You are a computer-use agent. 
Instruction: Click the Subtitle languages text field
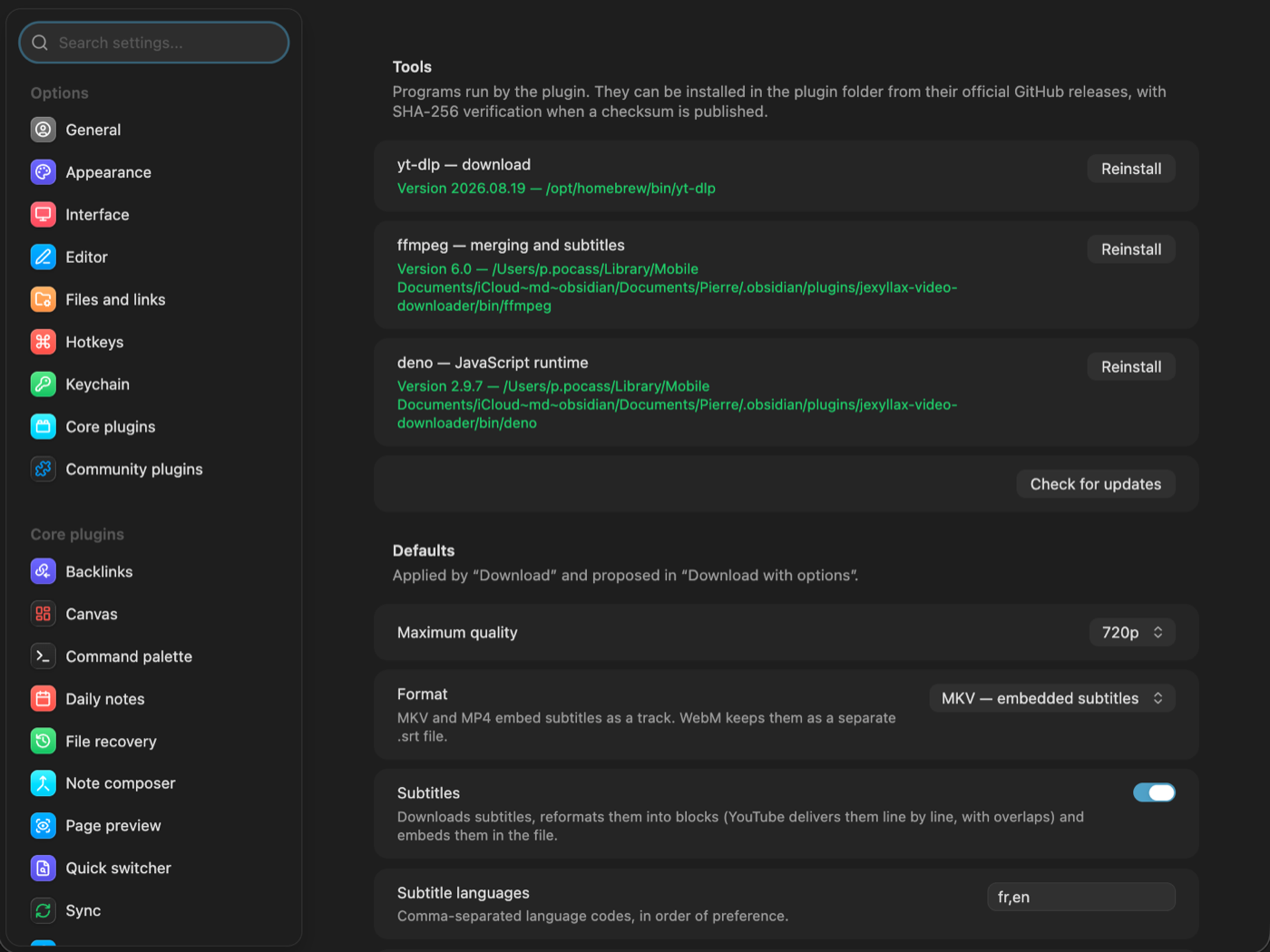[1081, 897]
